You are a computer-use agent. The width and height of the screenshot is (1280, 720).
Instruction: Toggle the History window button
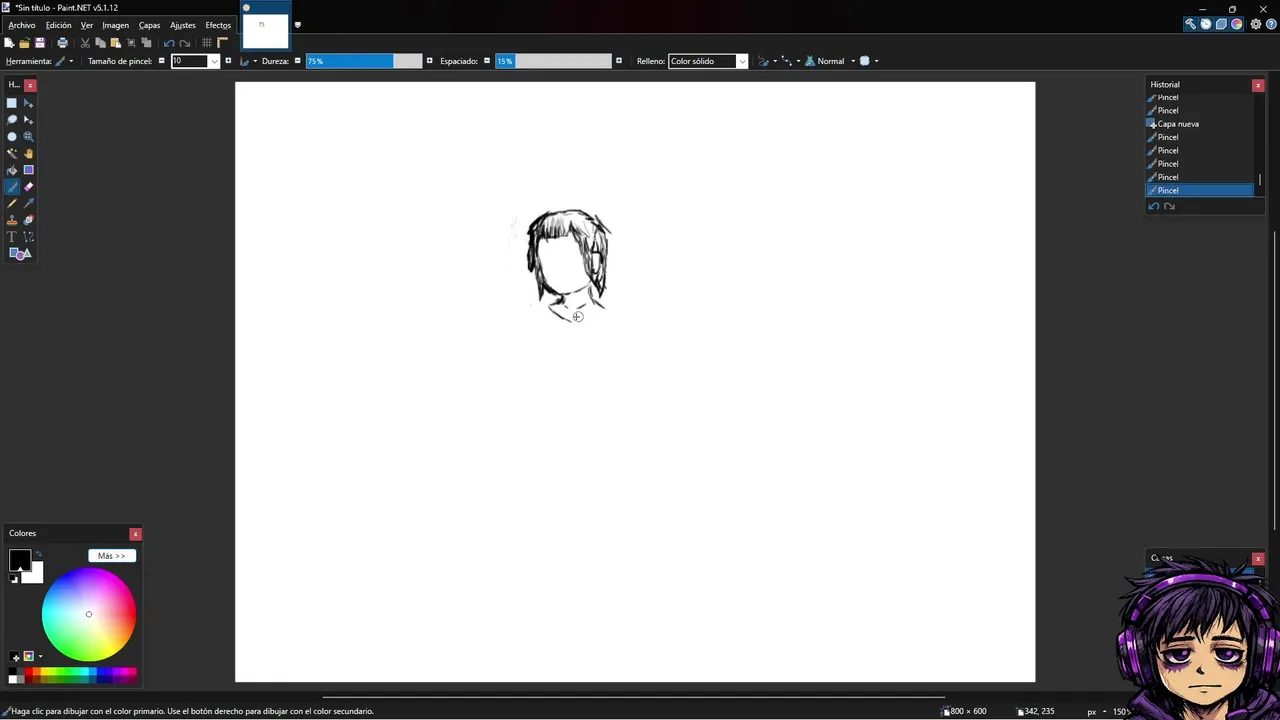coord(1206,24)
